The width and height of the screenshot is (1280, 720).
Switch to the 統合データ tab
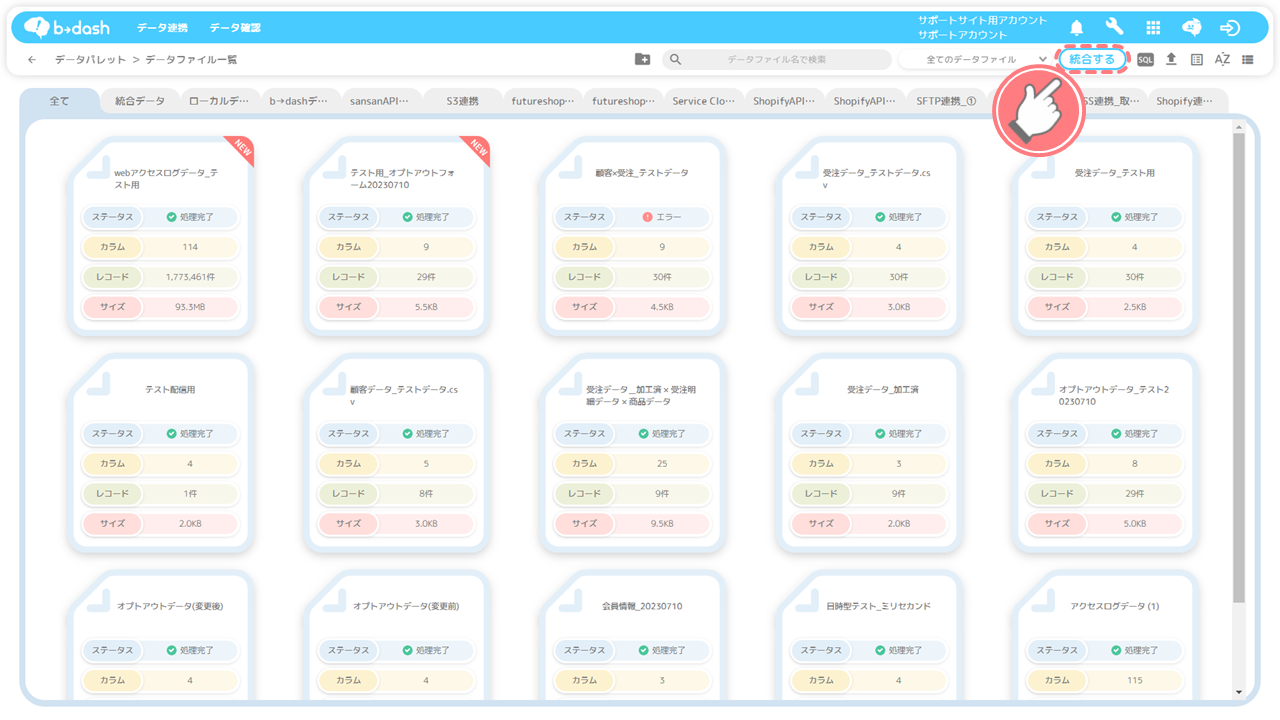(140, 101)
